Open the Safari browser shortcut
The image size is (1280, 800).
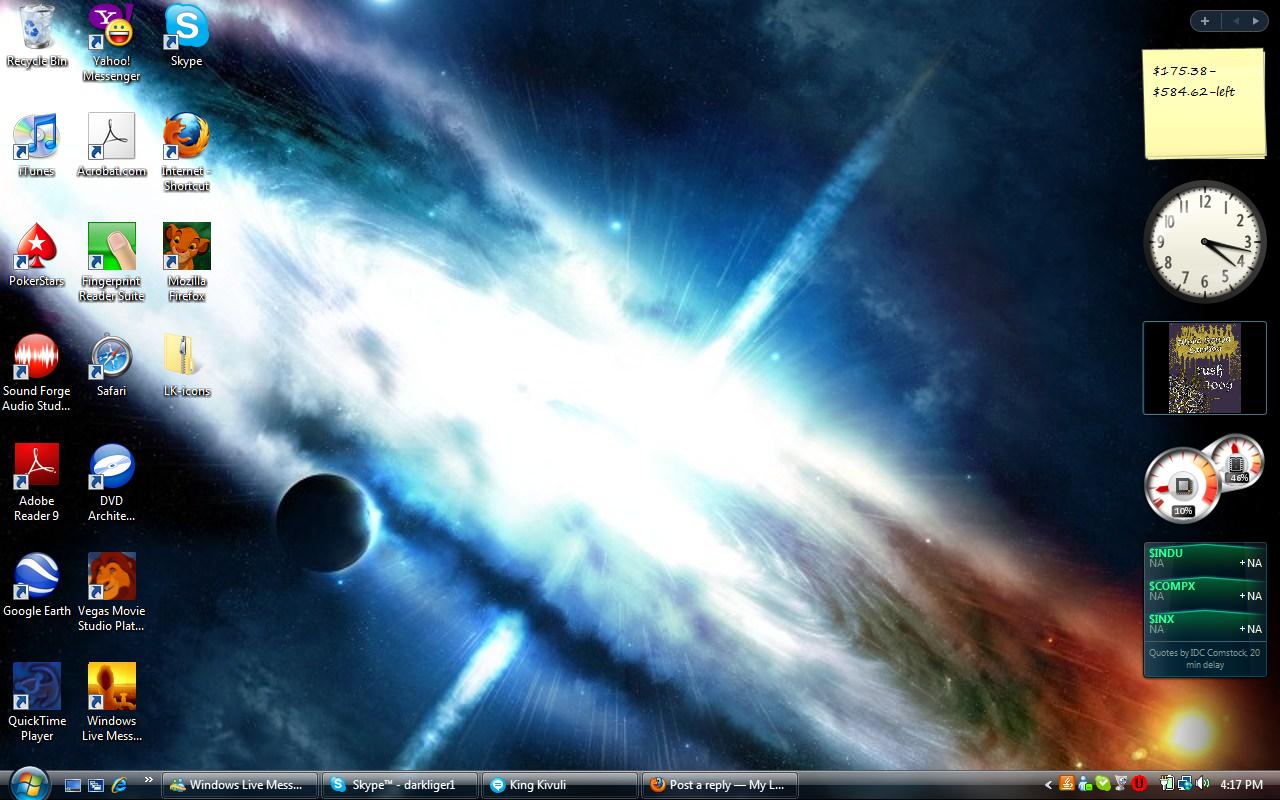point(111,357)
